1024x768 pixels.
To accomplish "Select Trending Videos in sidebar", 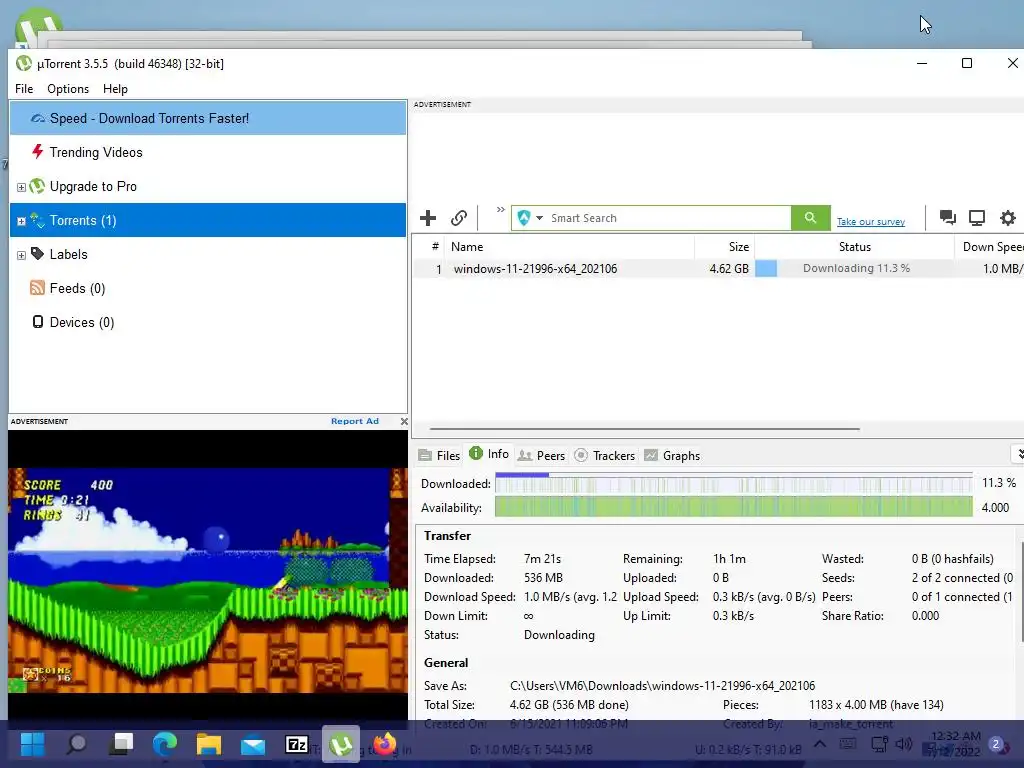I will 208,152.
